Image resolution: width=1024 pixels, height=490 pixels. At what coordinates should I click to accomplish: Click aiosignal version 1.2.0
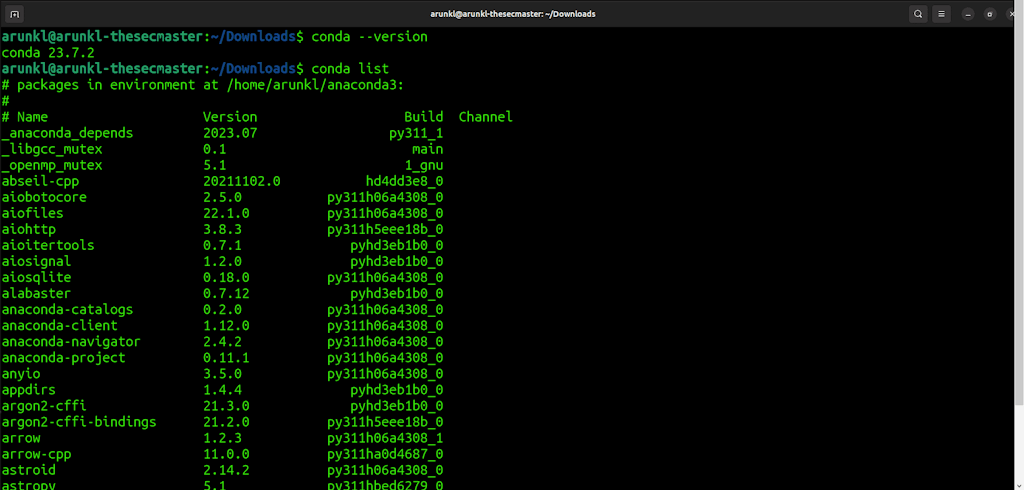[x=222, y=261]
